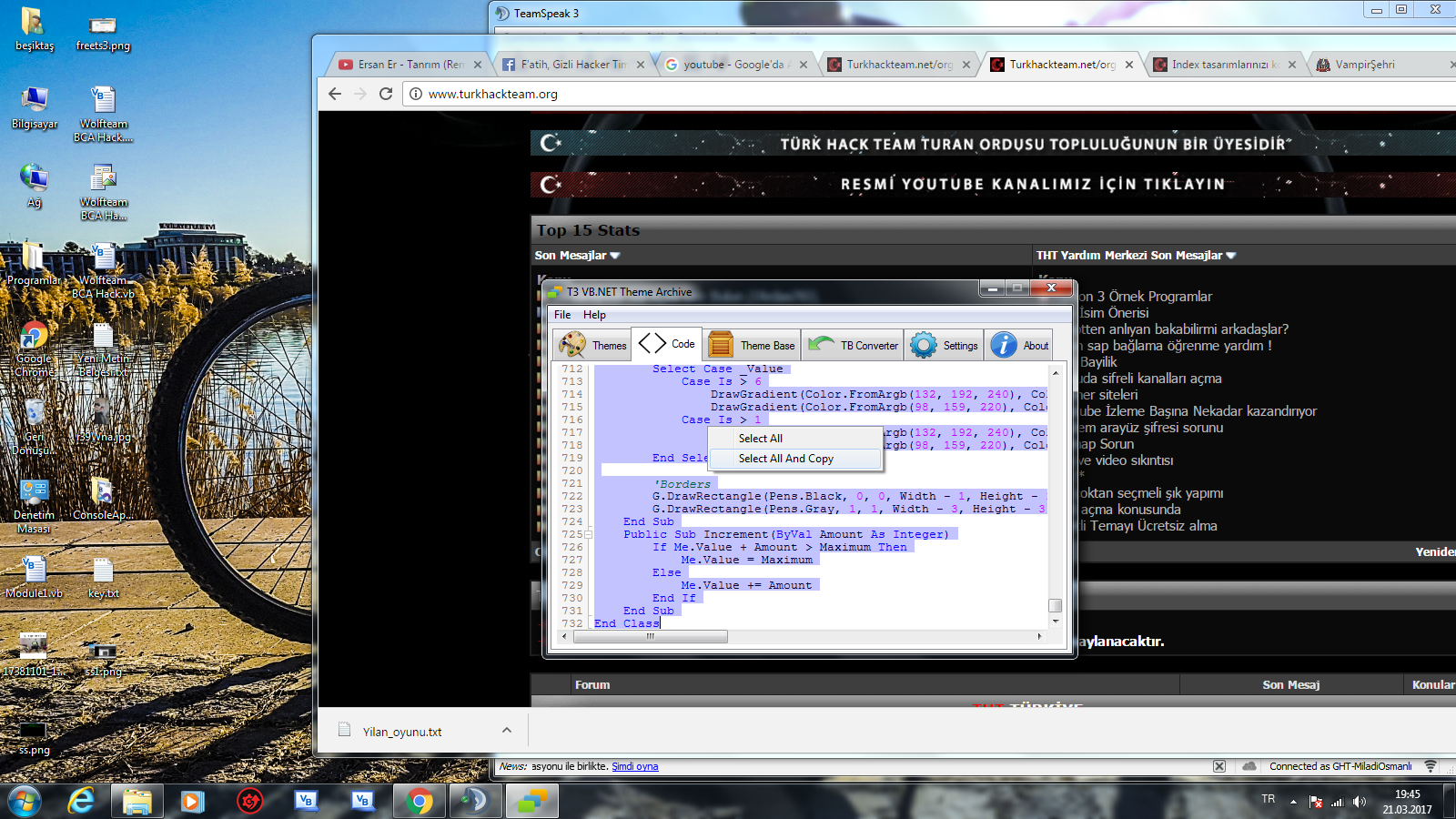Open the Help menu in Theme Archive
The image size is (1456, 819).
(594, 315)
